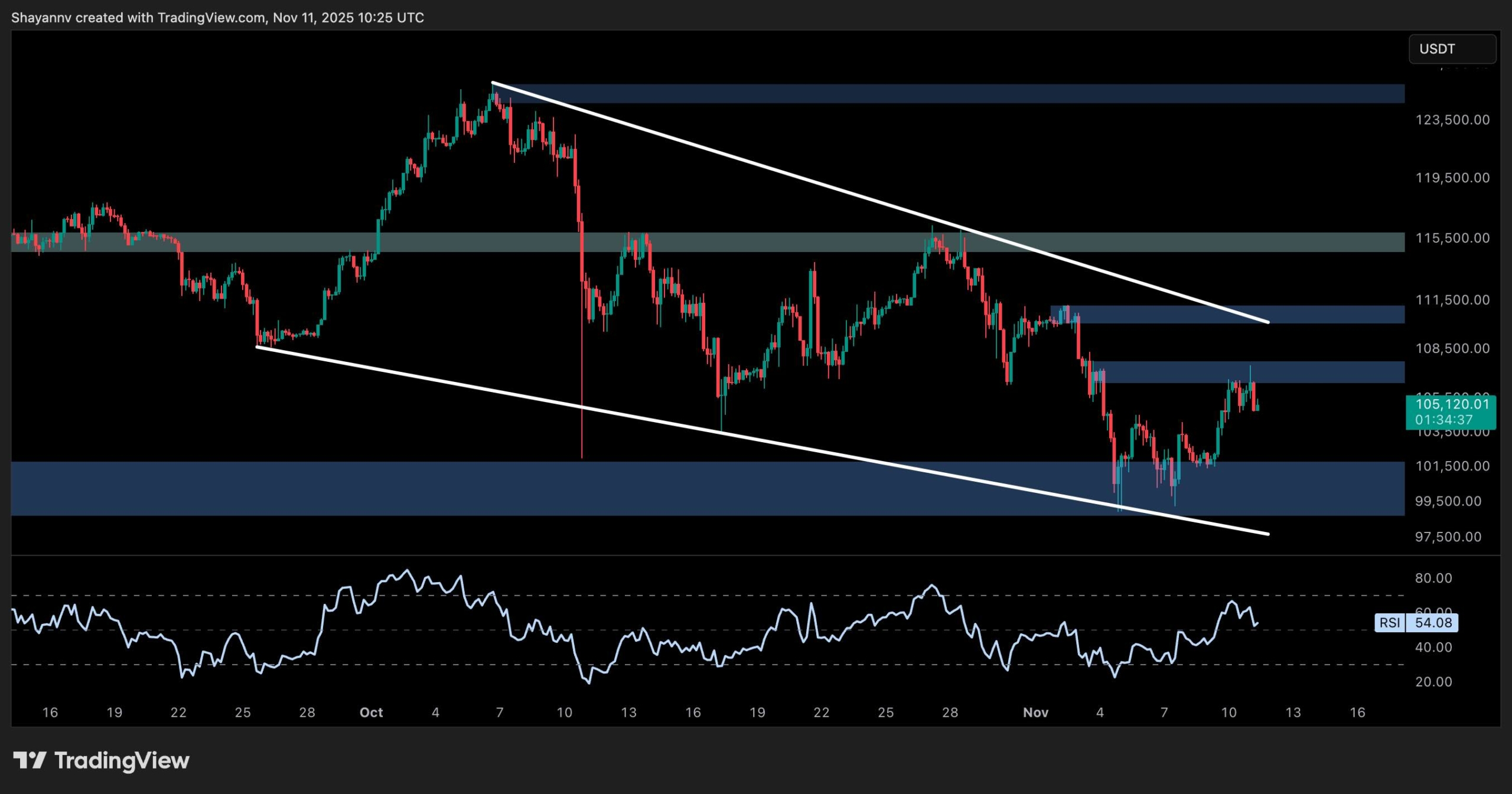Screen dimensions: 1512x794
Task: Click the 97,500.00 price axis label
Action: tap(1448, 537)
